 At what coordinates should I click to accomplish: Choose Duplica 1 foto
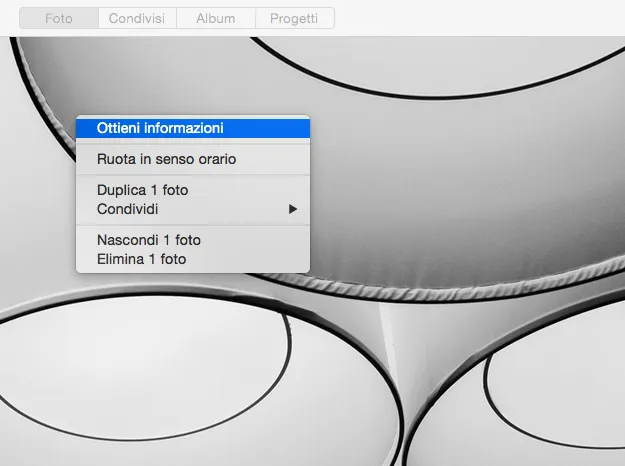point(193,190)
